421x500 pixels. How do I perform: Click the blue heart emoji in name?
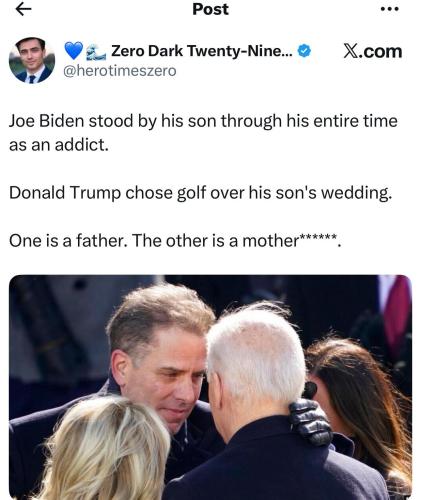pyautogui.click(x=74, y=51)
